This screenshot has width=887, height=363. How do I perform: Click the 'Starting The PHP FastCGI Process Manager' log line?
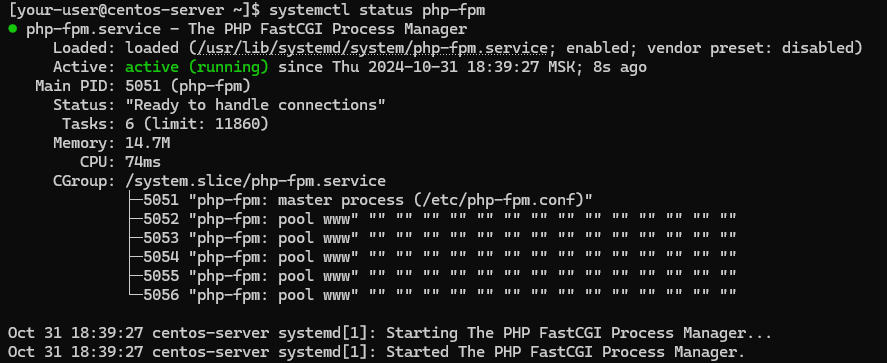pos(390,333)
